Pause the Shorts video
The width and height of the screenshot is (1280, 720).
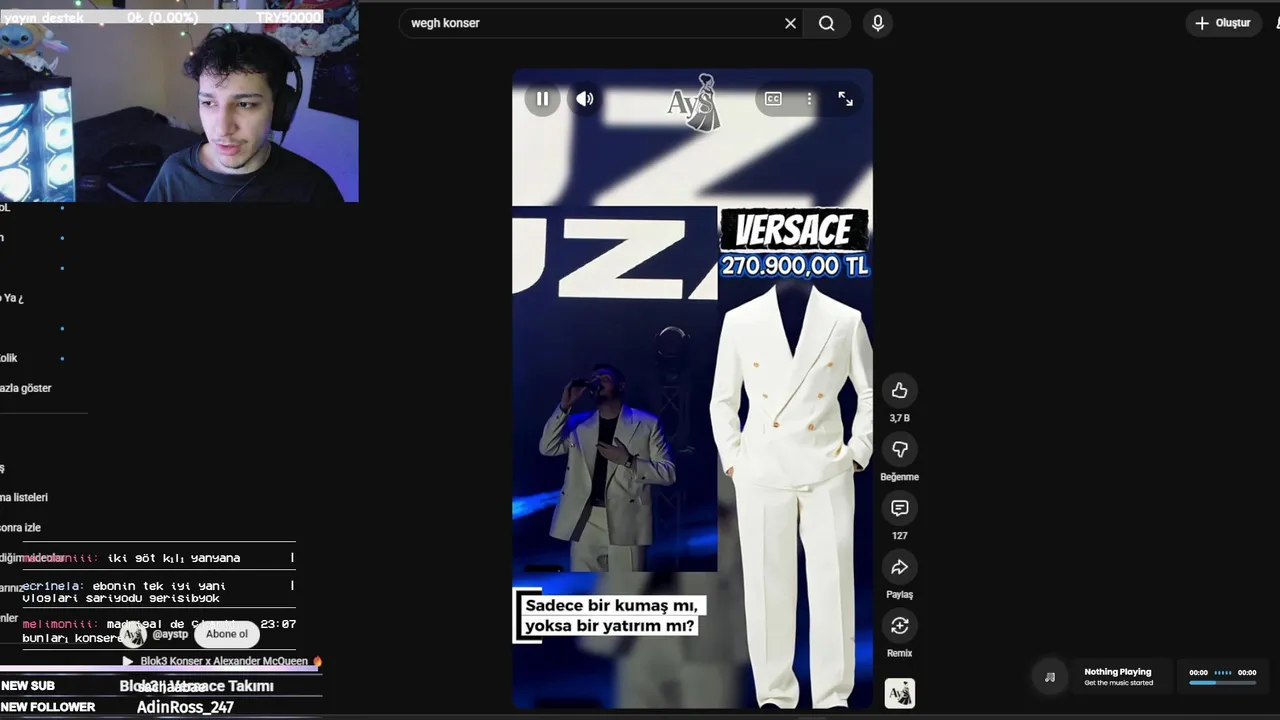click(542, 99)
